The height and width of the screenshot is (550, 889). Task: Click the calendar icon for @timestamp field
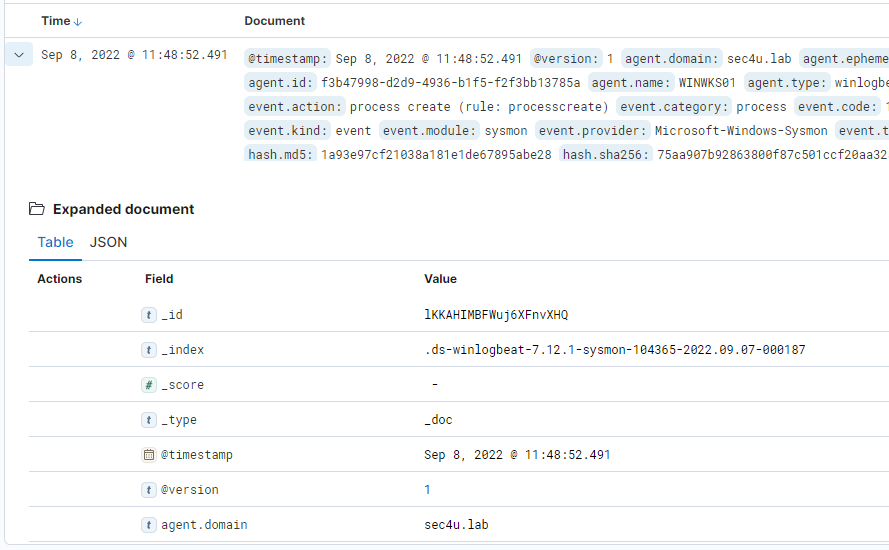pos(149,455)
